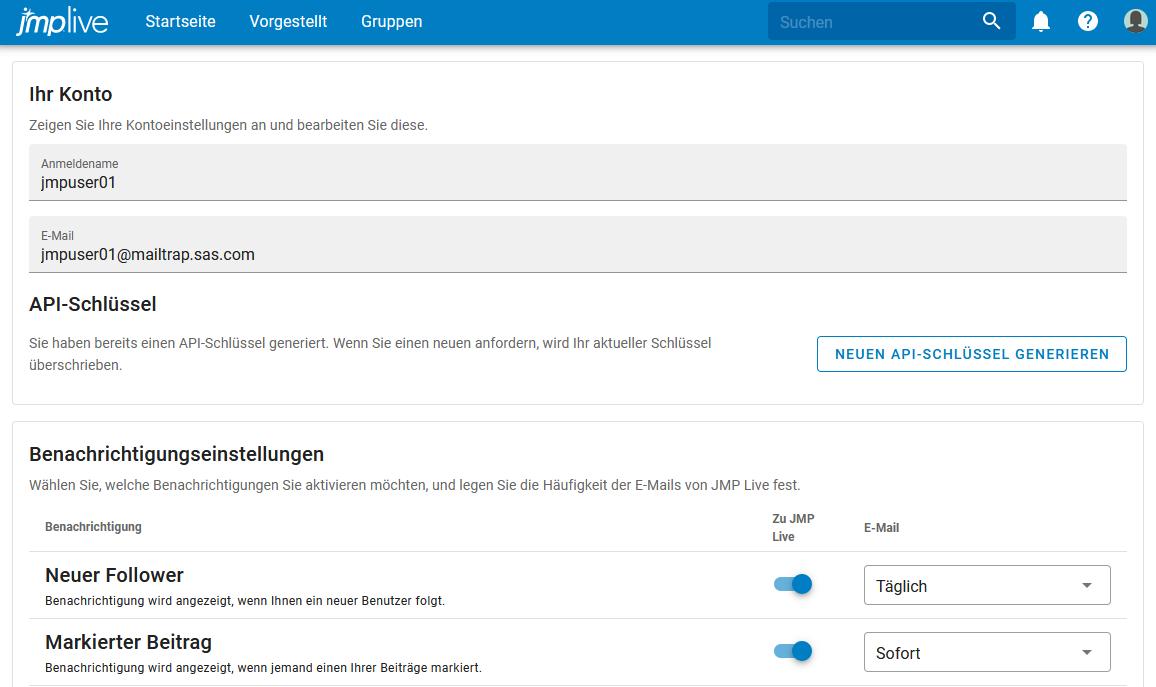Image resolution: width=1156 pixels, height=687 pixels.
Task: Click the dropdown arrow next to Täglich
Action: pyautogui.click(x=1090, y=585)
